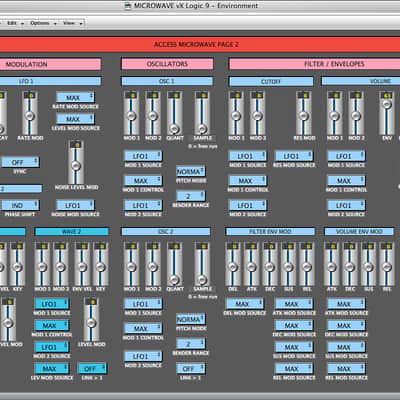Open VOLUME MOD 1 SOURCE pop-up

click(346, 156)
